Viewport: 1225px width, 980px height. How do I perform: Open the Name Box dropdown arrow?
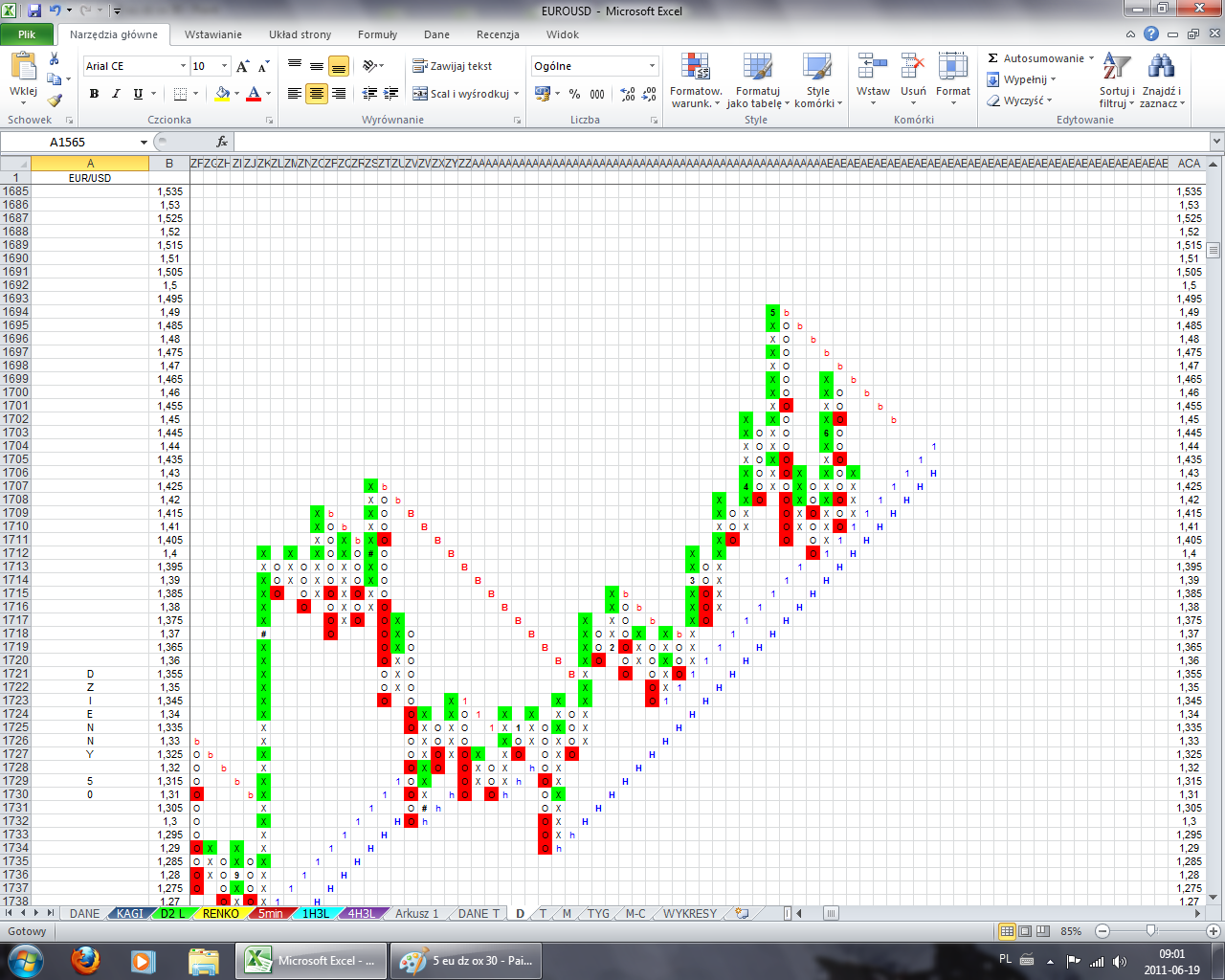(x=144, y=142)
